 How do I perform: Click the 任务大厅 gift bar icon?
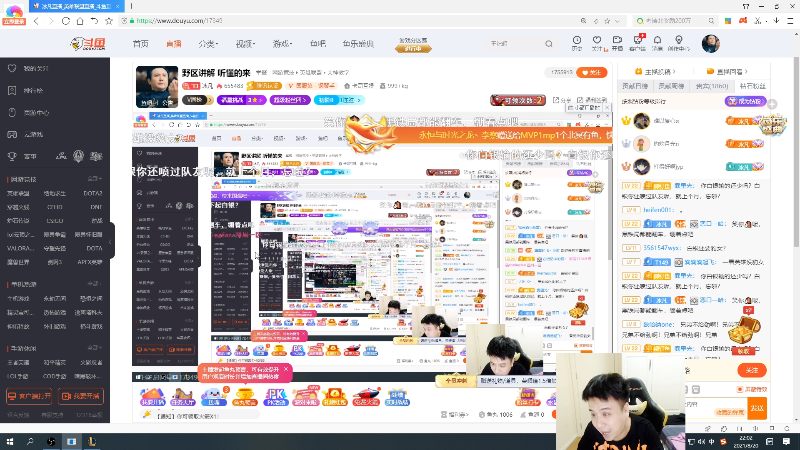point(183,396)
